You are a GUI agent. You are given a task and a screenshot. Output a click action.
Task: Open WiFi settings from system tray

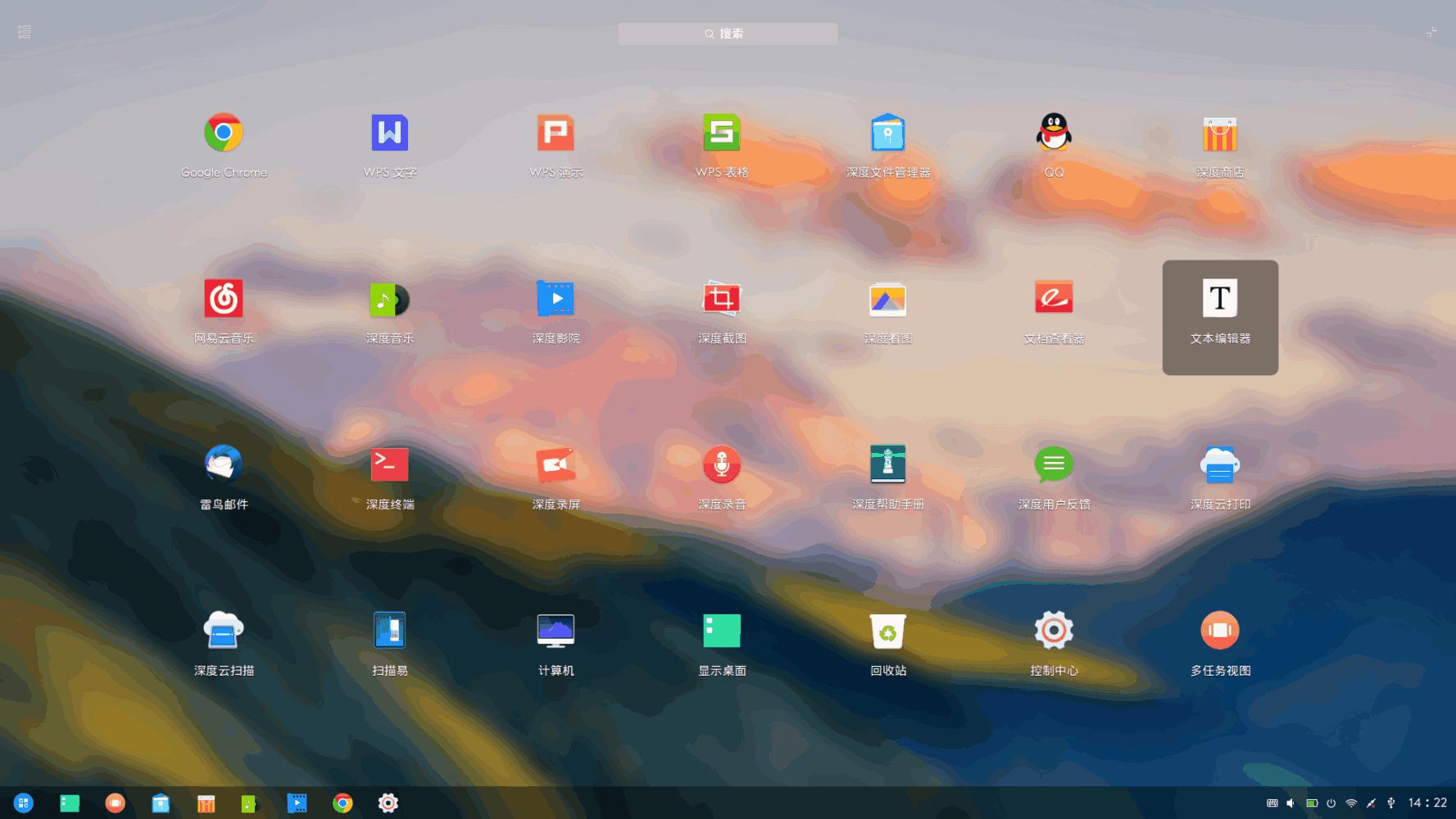coord(1353,803)
